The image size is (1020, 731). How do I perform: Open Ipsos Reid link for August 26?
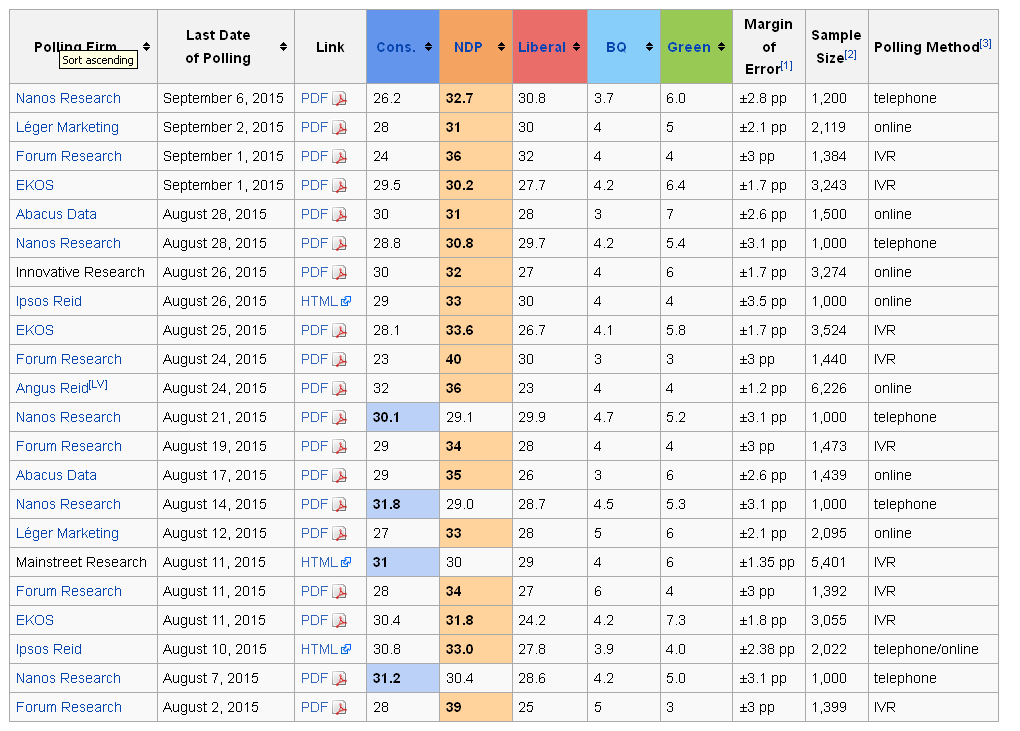49,301
